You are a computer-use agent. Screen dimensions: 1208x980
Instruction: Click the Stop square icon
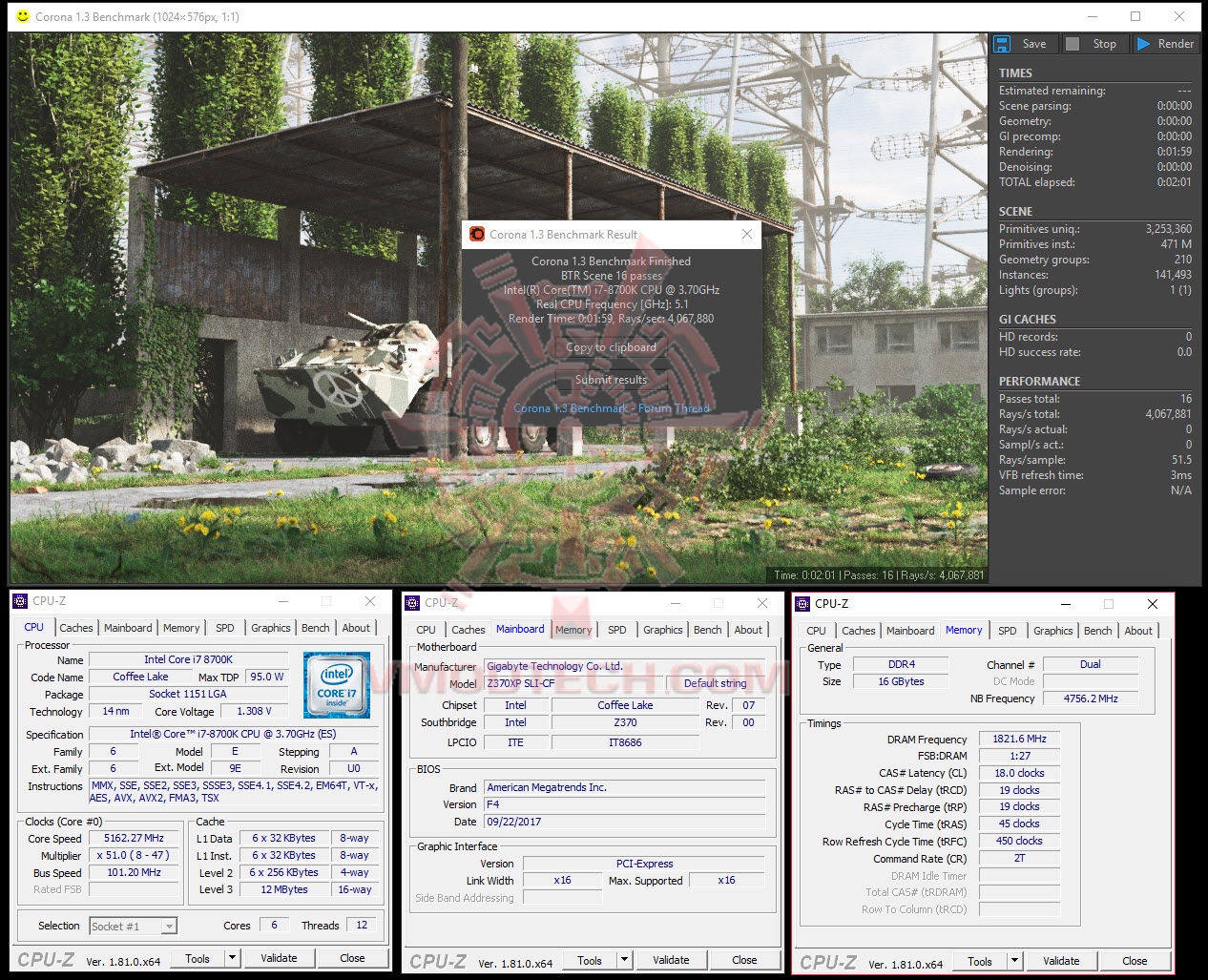pyautogui.click(x=1073, y=44)
